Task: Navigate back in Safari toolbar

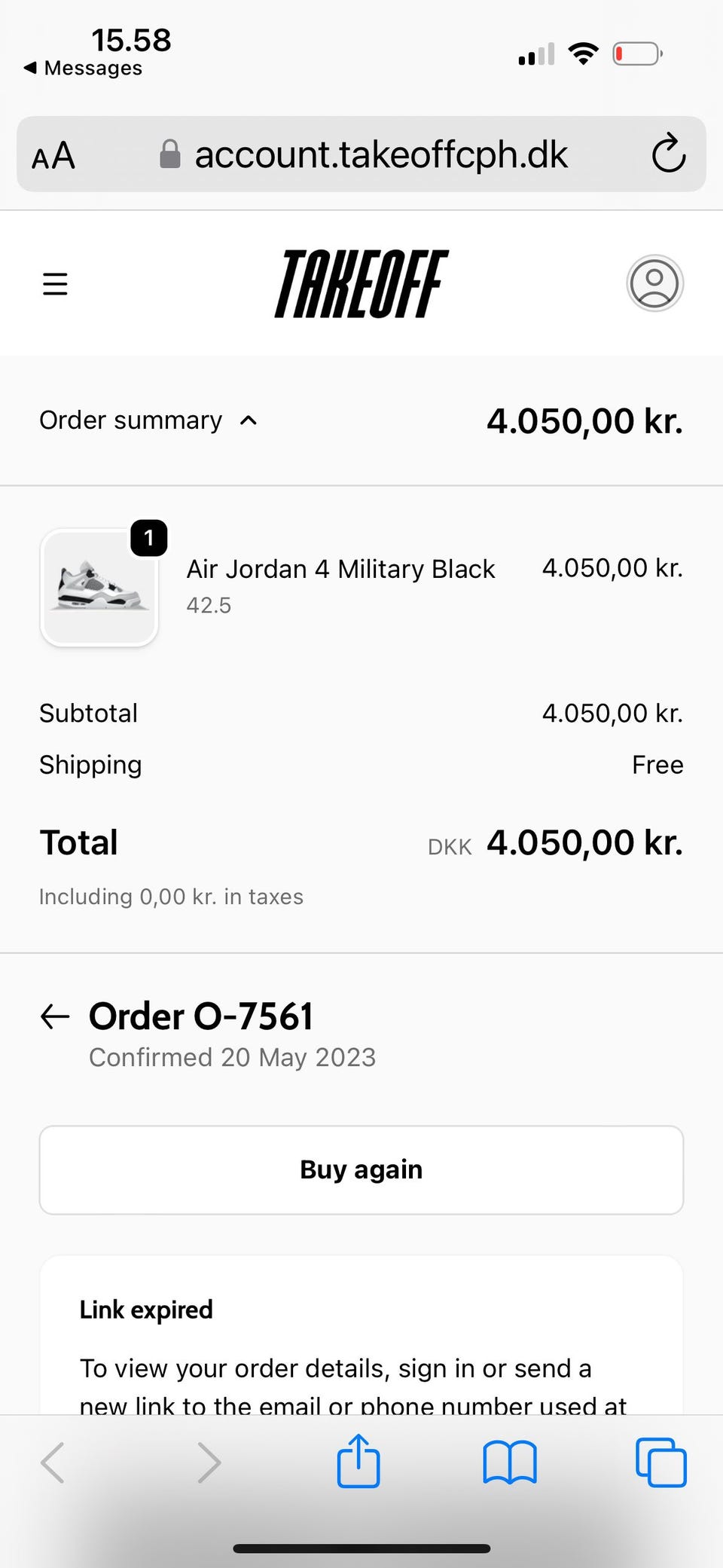Action: click(x=53, y=1463)
